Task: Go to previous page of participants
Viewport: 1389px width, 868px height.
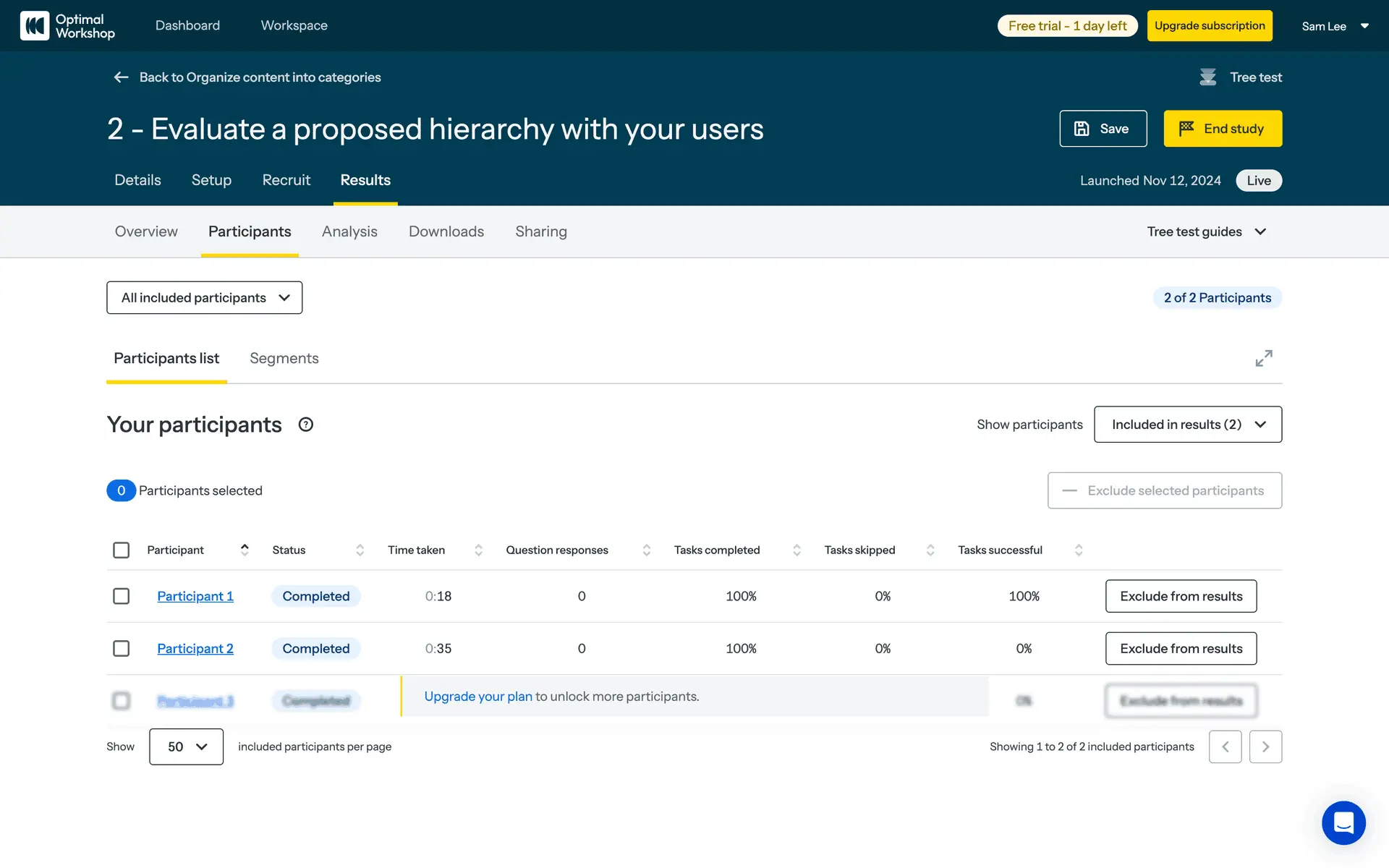Action: pos(1225,746)
